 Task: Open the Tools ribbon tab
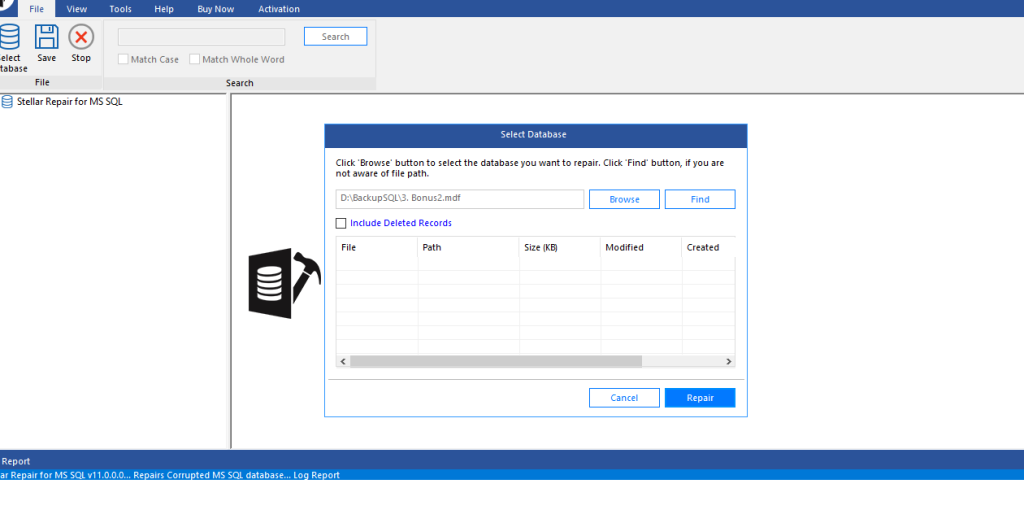tap(120, 9)
